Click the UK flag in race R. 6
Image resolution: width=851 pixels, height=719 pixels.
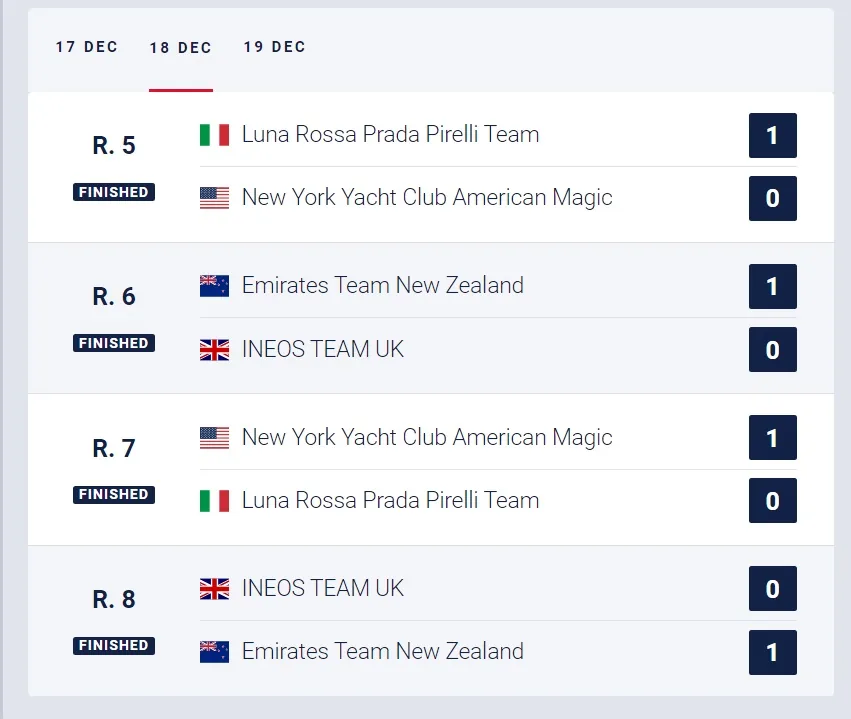(214, 350)
